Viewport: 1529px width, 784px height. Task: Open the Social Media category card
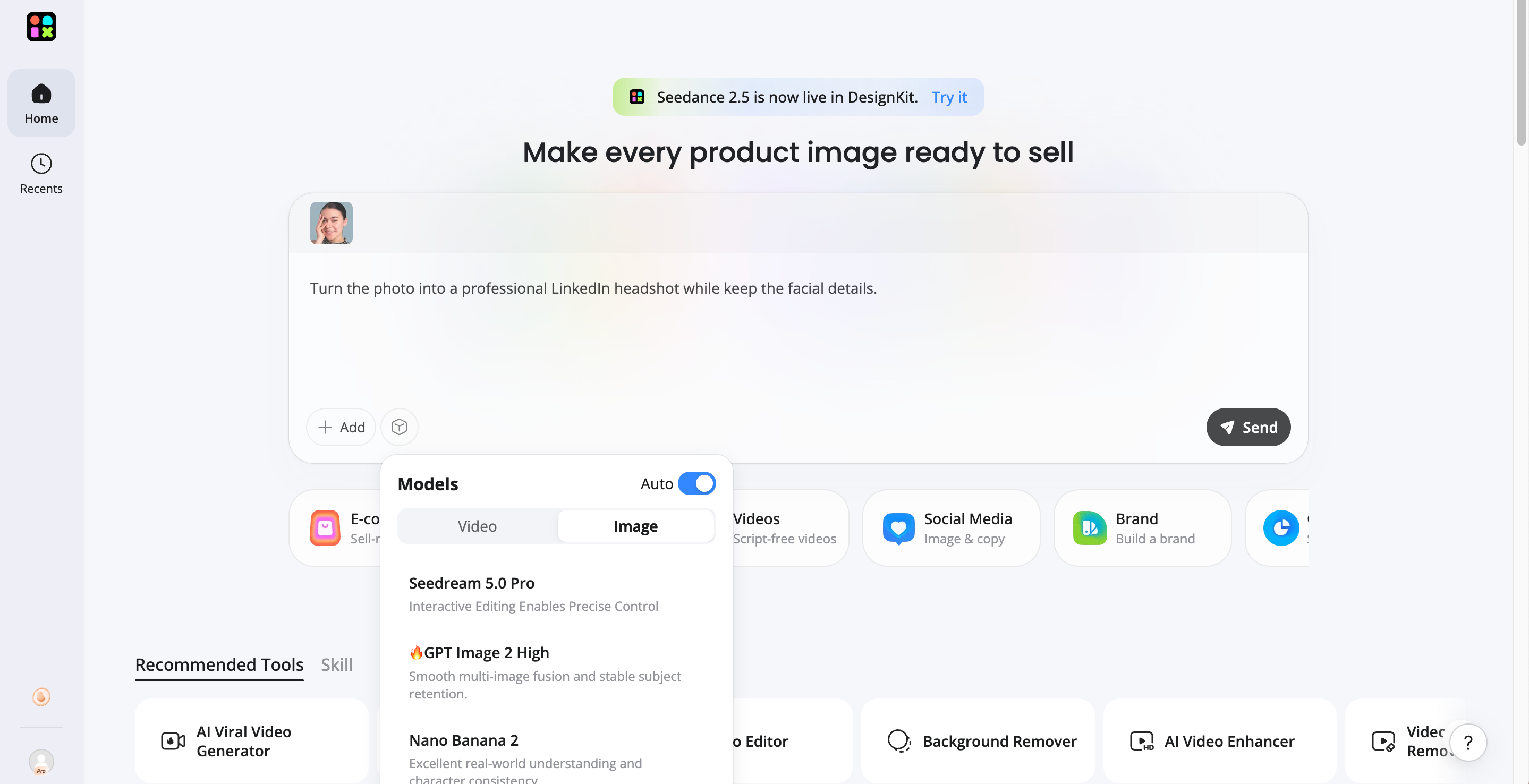952,527
